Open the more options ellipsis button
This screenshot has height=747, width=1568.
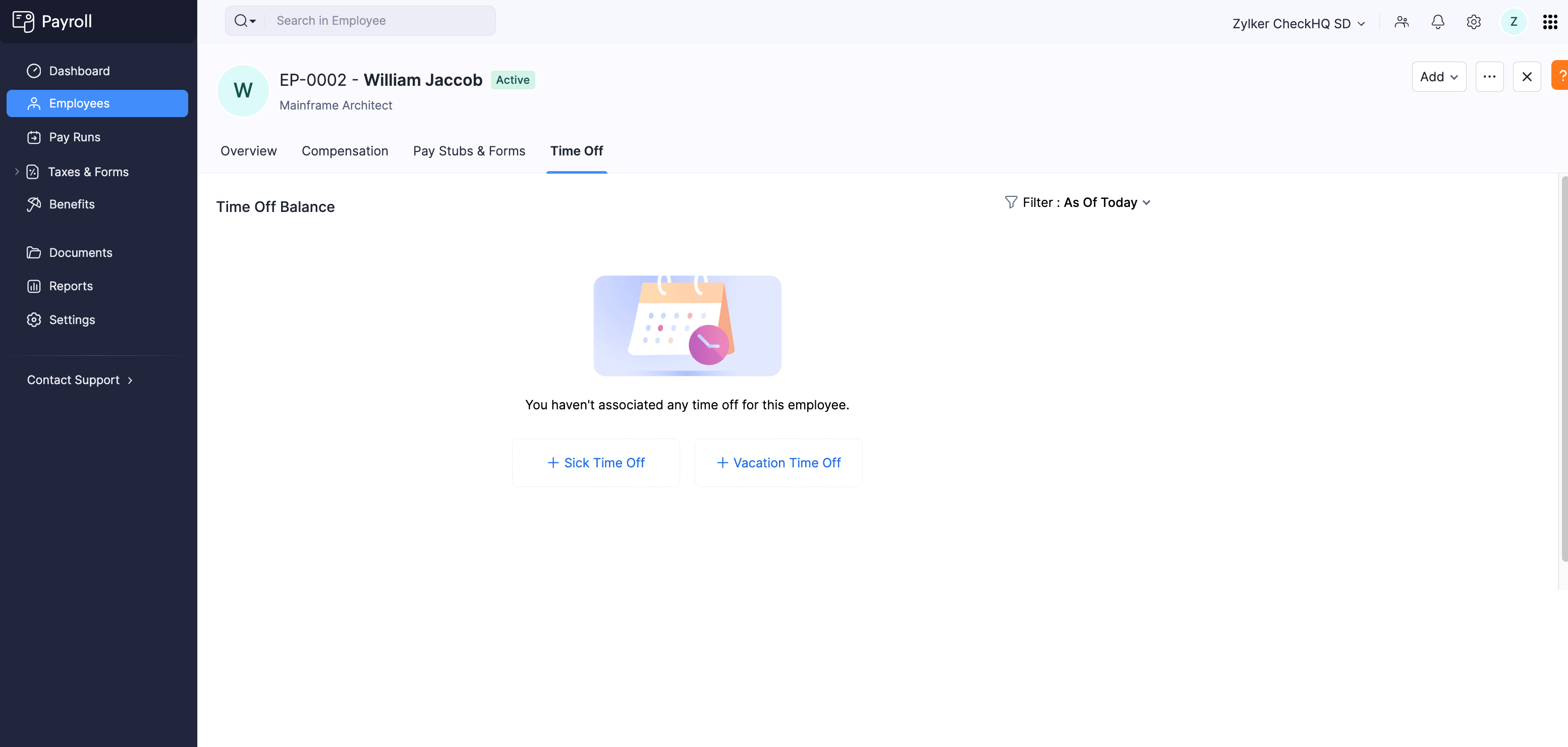coord(1489,77)
